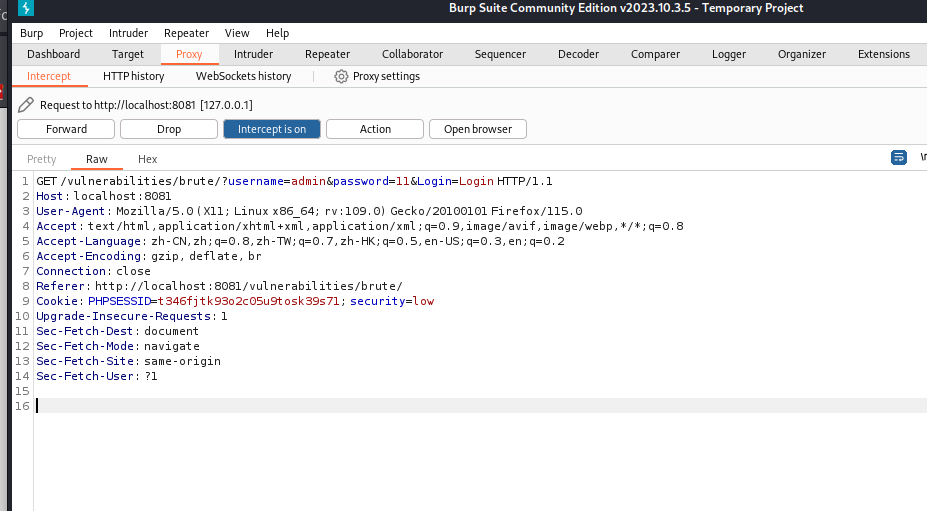927x511 pixels.
Task: Click the Burp Suite lightning logo icon
Action: click(26, 9)
